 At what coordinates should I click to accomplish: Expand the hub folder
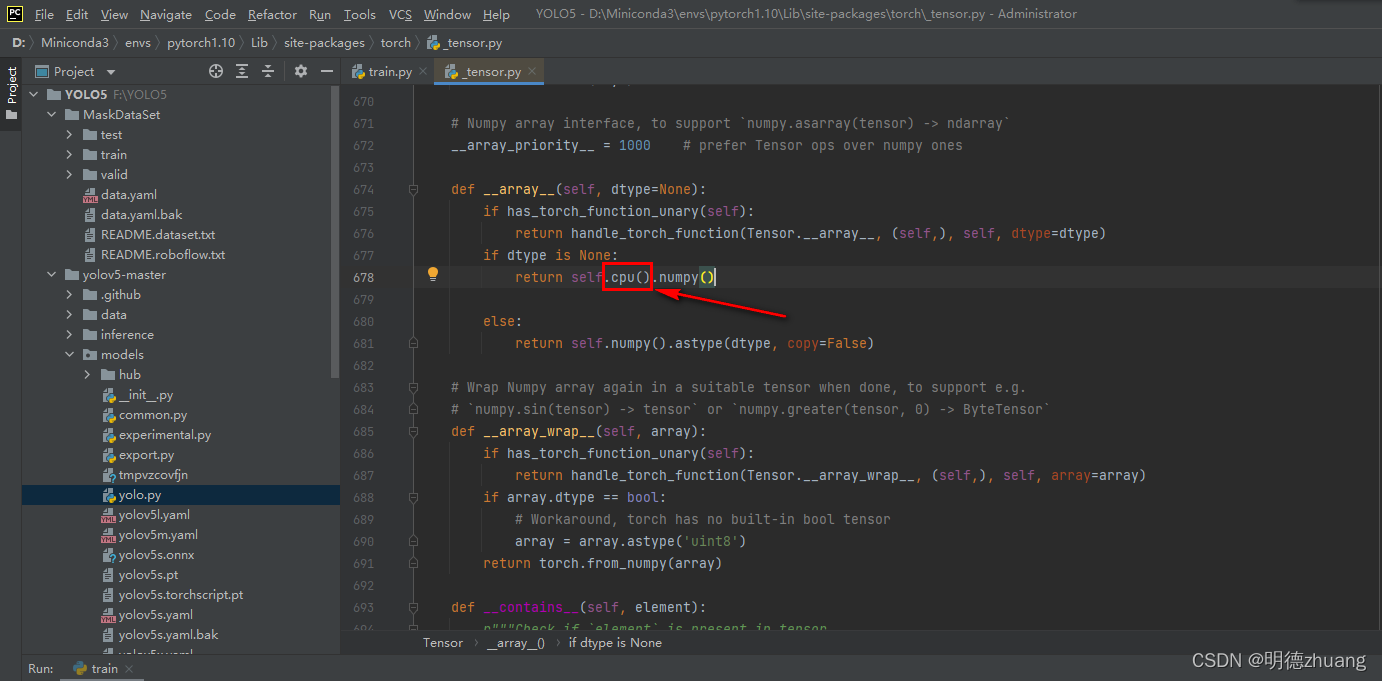click(87, 374)
